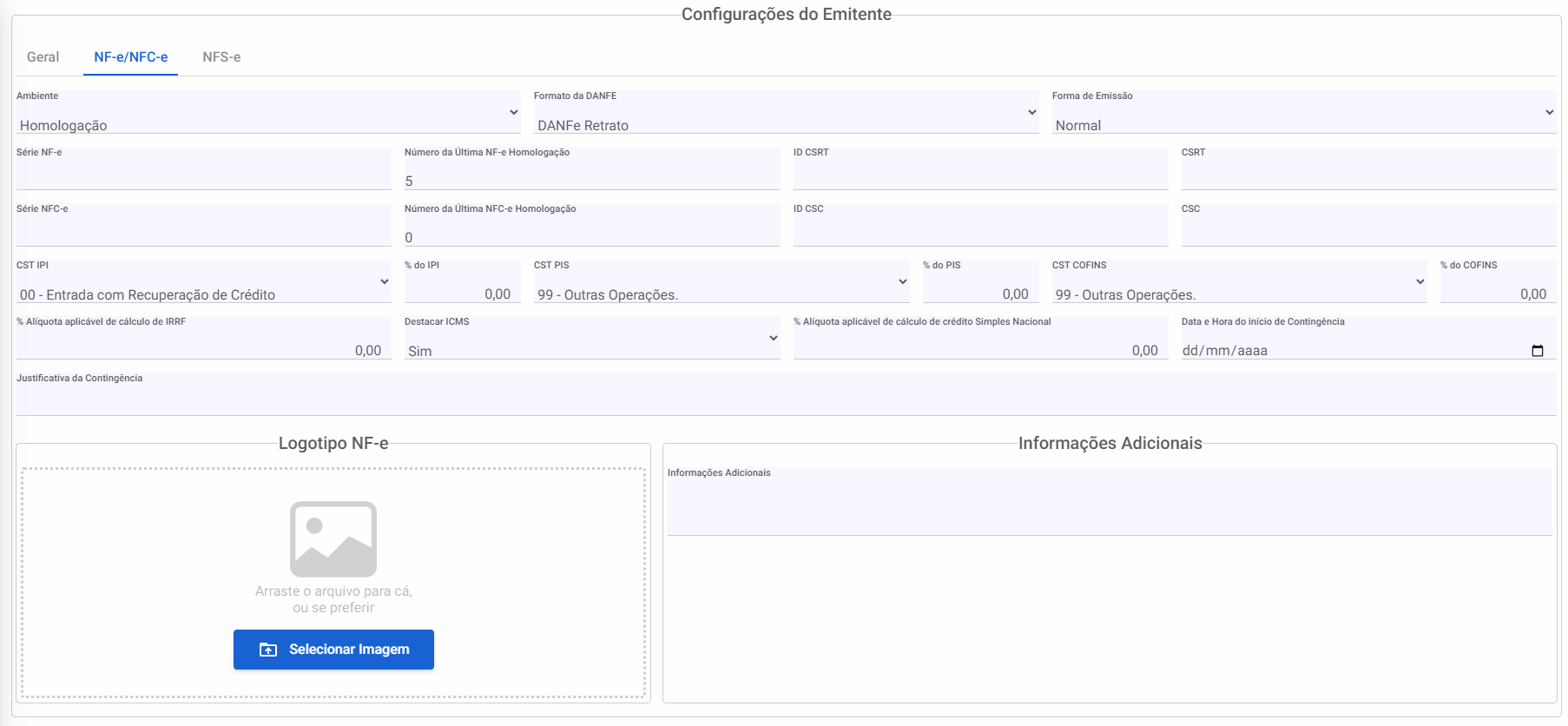Click the Informações Adicionais text area
The width and height of the screenshot is (1568, 726).
[x=1109, y=508]
